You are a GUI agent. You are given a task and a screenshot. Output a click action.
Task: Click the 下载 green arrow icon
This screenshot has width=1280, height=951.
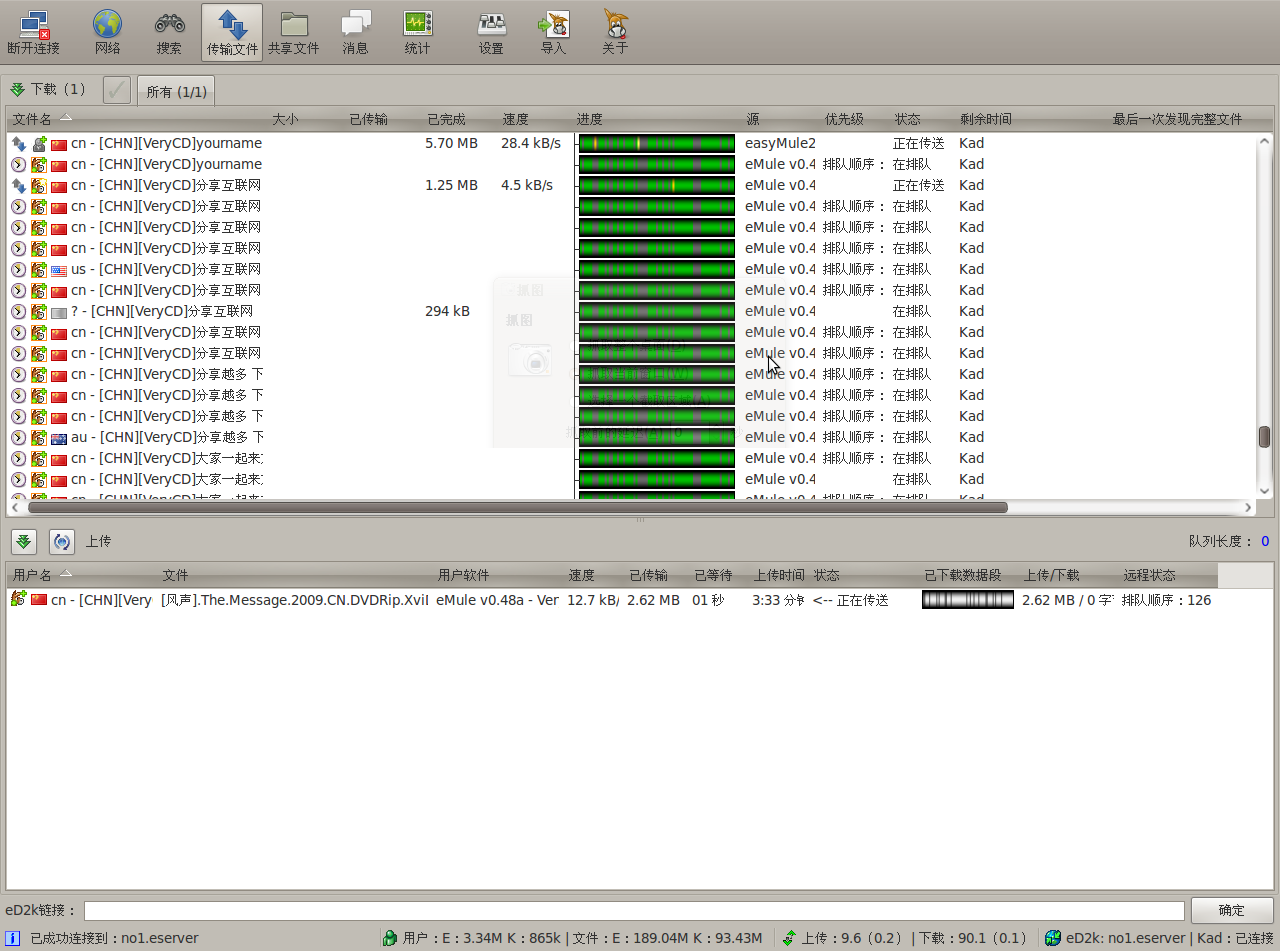[x=17, y=89]
